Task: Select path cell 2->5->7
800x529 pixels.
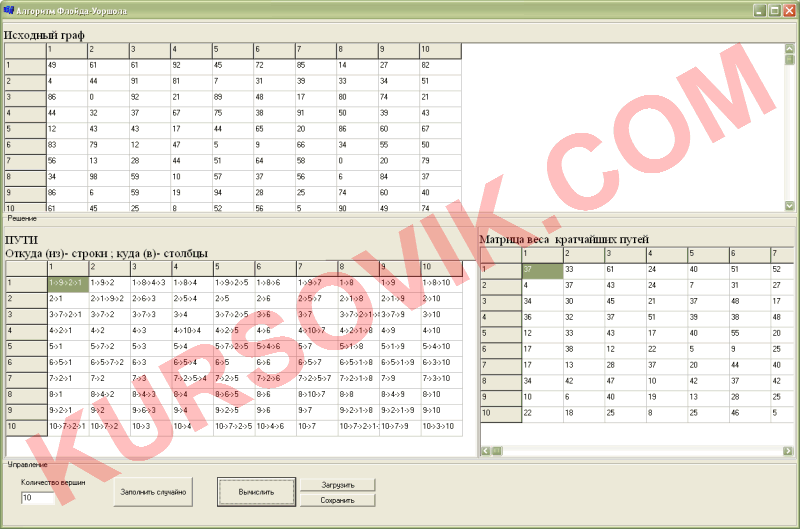Action: tap(317, 300)
